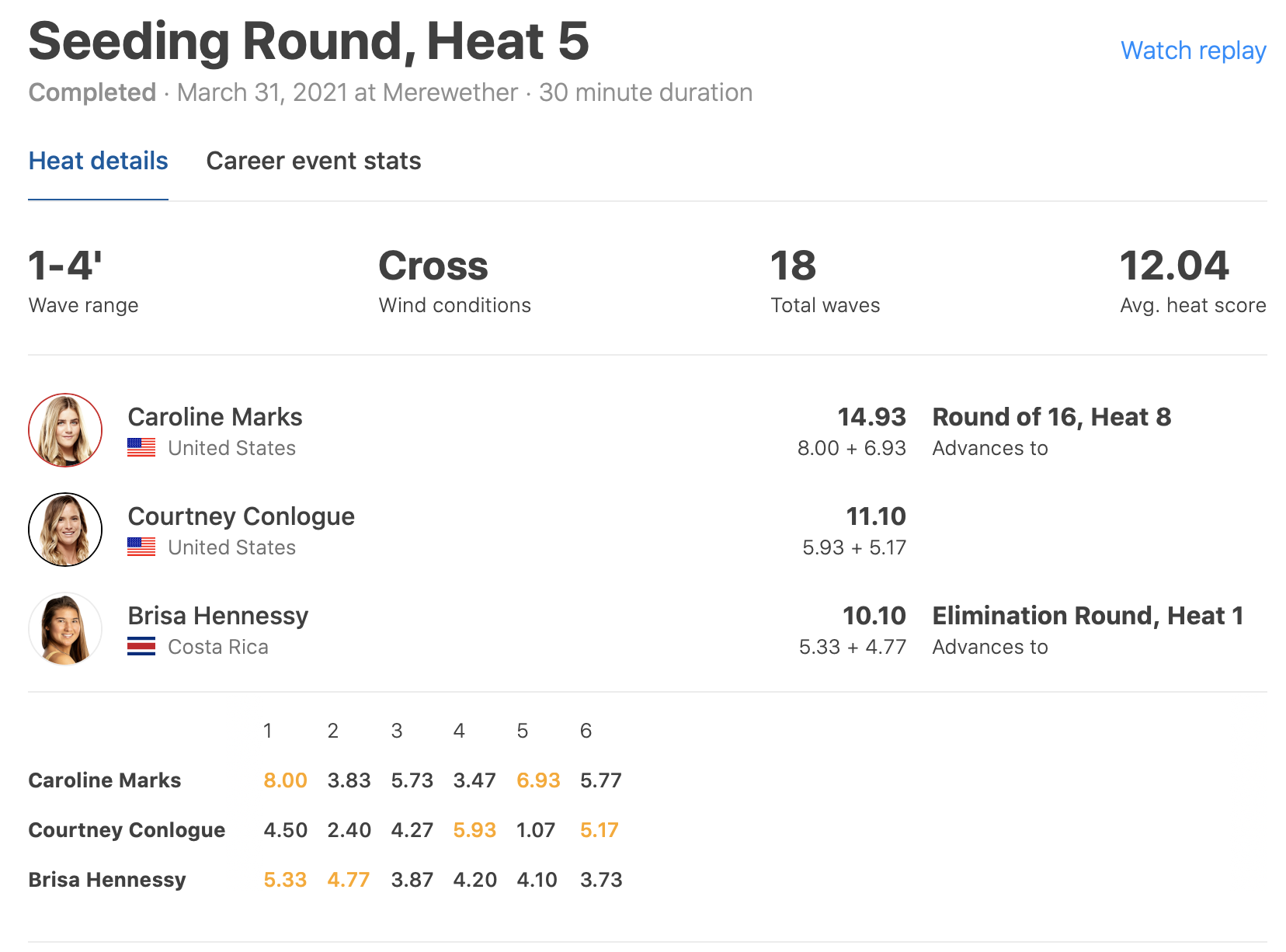1286x952 pixels.
Task: Switch to the Career event stats tab
Action: click(313, 161)
